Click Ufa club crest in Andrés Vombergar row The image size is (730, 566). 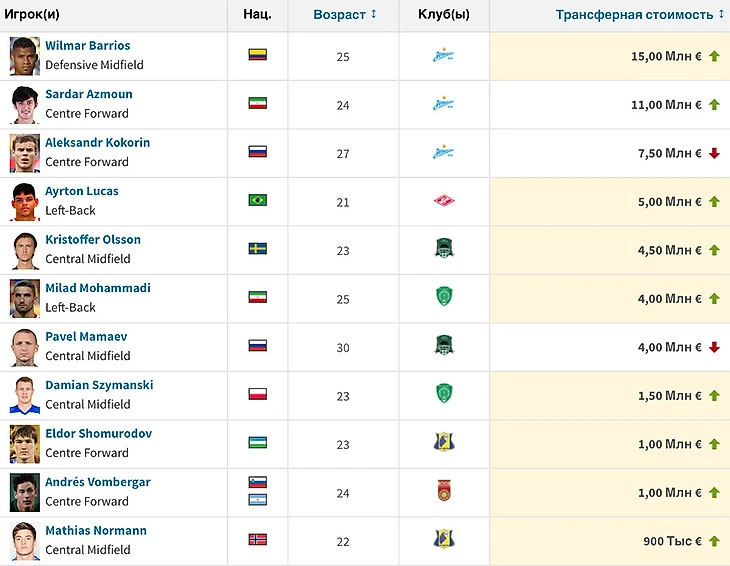[x=444, y=491]
